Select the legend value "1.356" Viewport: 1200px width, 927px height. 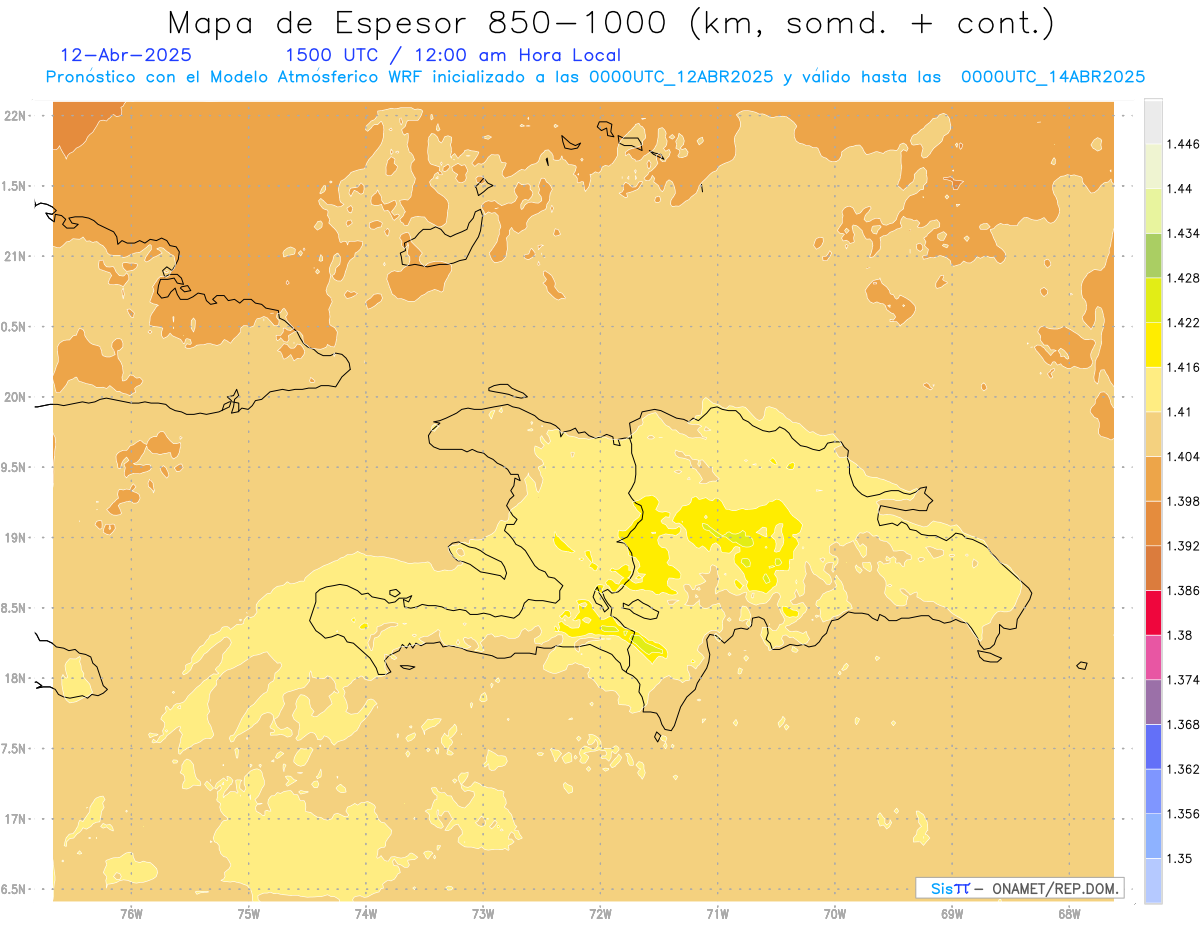point(1183,814)
